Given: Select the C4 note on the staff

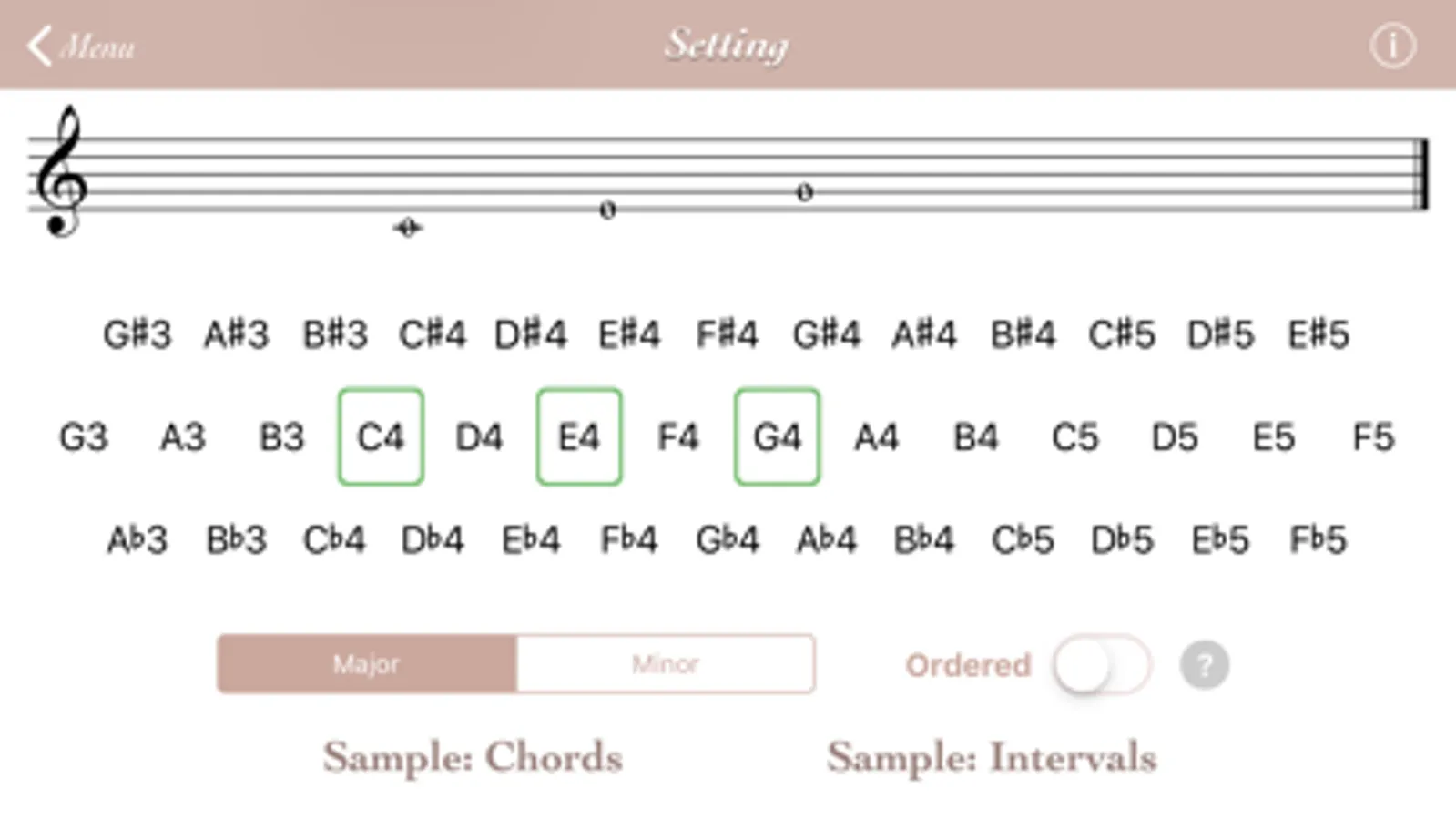Looking at the screenshot, I should (407, 227).
